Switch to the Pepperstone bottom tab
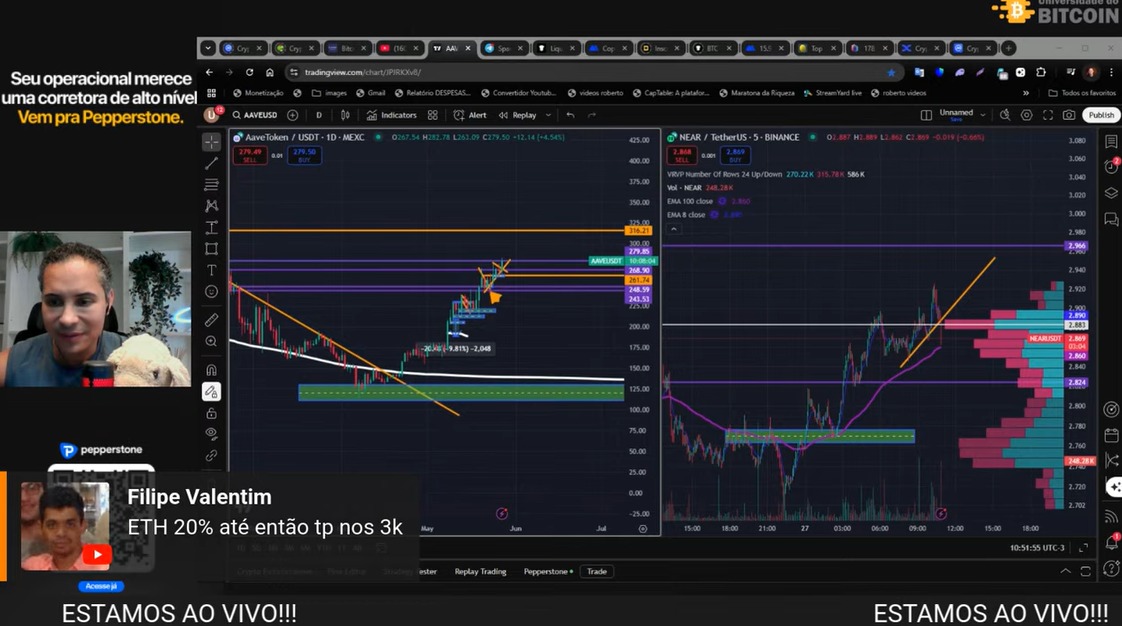Screen dimensions: 1122x626 click(548, 572)
